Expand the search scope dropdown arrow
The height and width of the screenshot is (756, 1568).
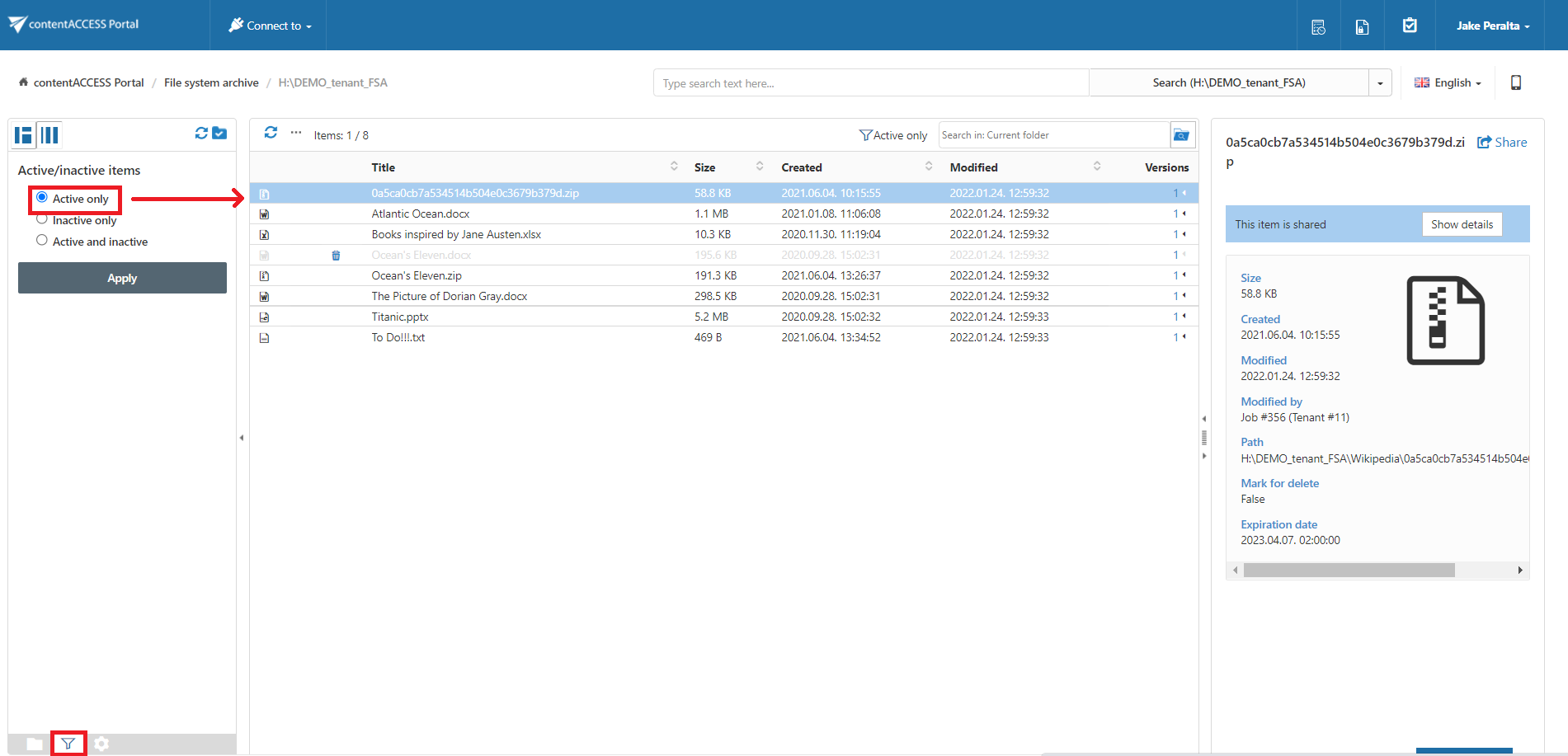(1380, 83)
